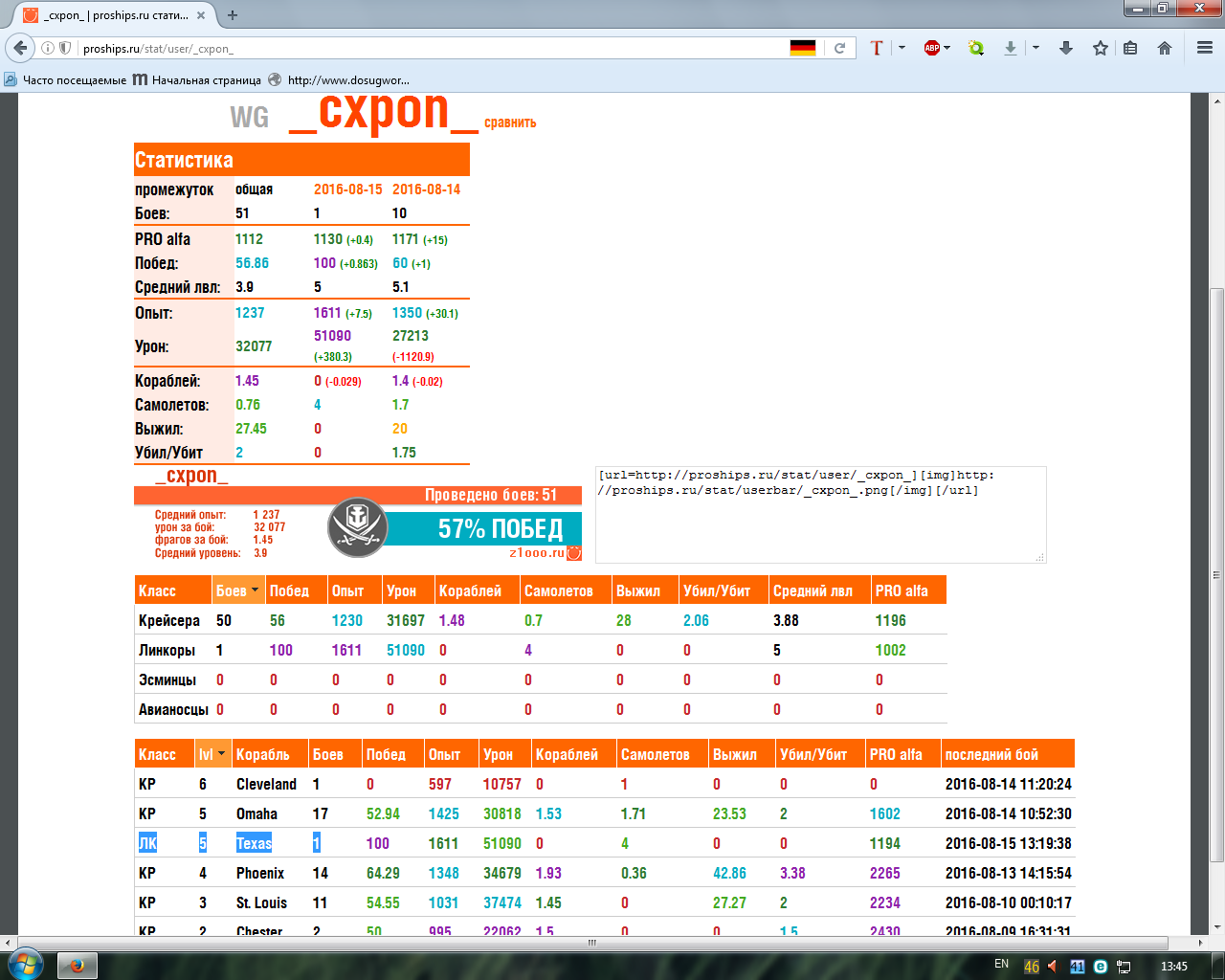
Task: Click WG label near username
Action: point(250,117)
